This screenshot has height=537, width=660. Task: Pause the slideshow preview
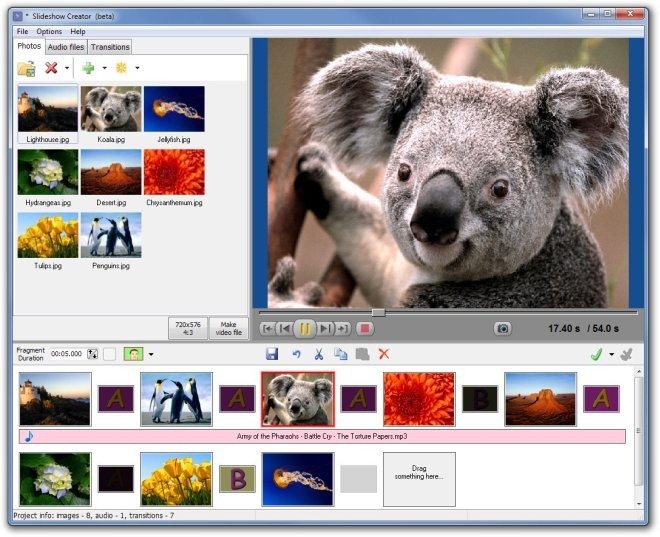point(305,329)
